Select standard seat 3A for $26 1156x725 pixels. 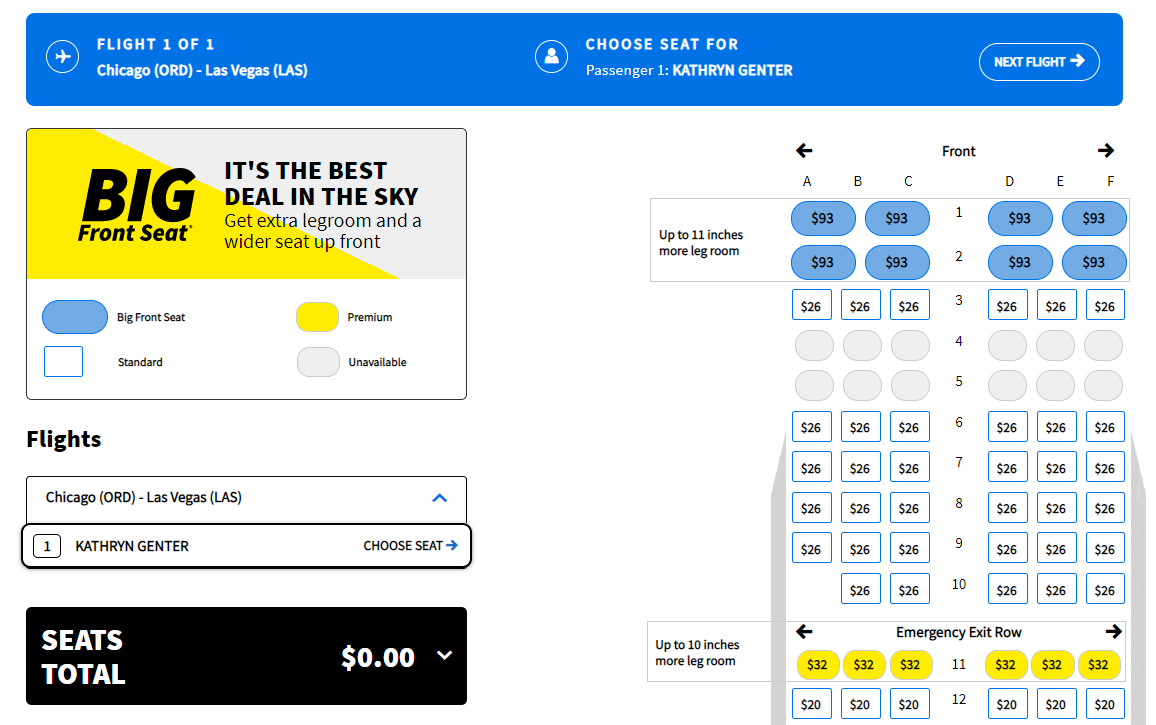point(811,304)
